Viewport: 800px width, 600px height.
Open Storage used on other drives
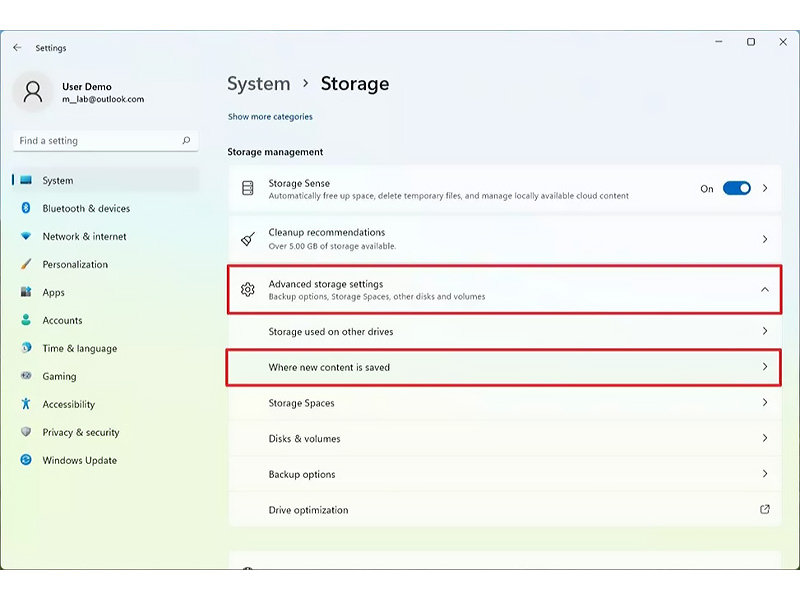click(504, 332)
